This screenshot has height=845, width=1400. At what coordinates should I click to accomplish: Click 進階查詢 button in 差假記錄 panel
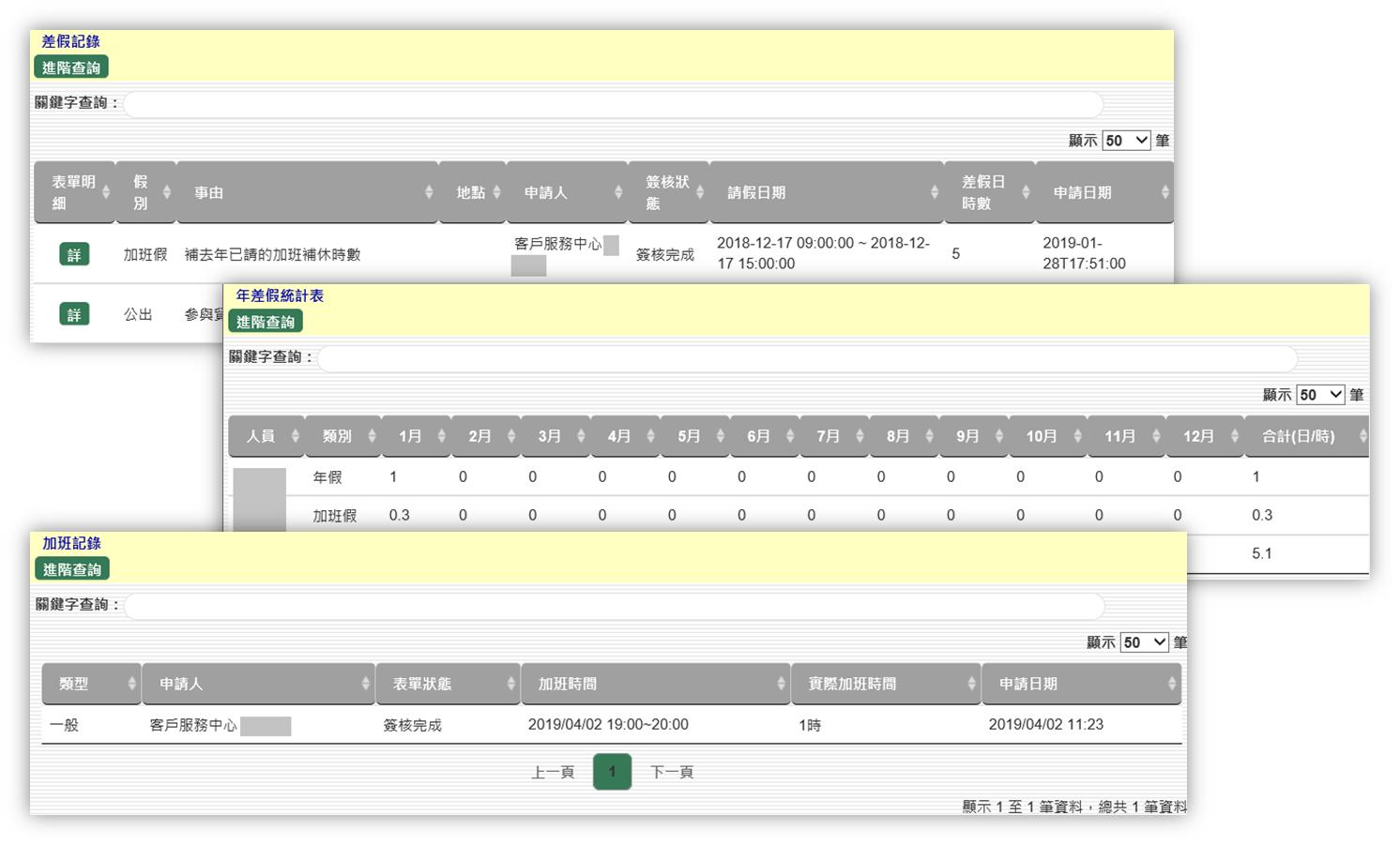[x=71, y=68]
